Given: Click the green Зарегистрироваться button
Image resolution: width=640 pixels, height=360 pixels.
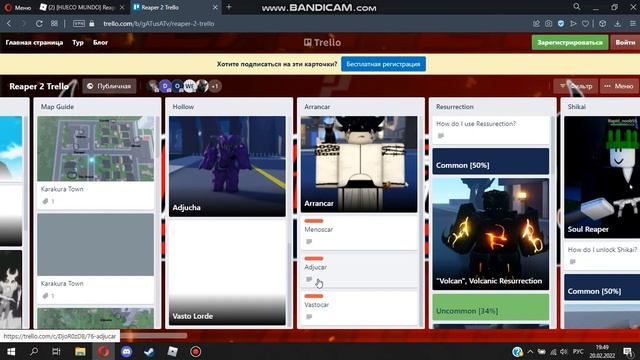Looking at the screenshot, I should pos(570,42).
